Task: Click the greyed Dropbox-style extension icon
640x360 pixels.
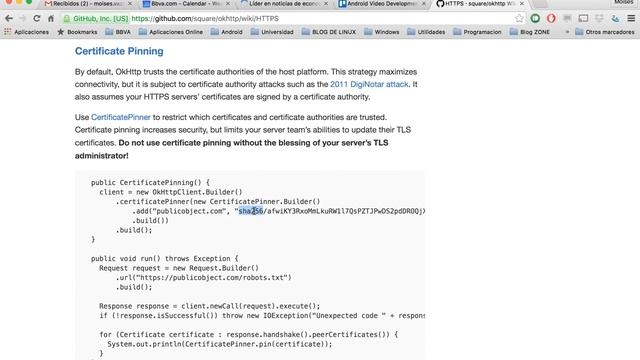Action: (x=599, y=18)
